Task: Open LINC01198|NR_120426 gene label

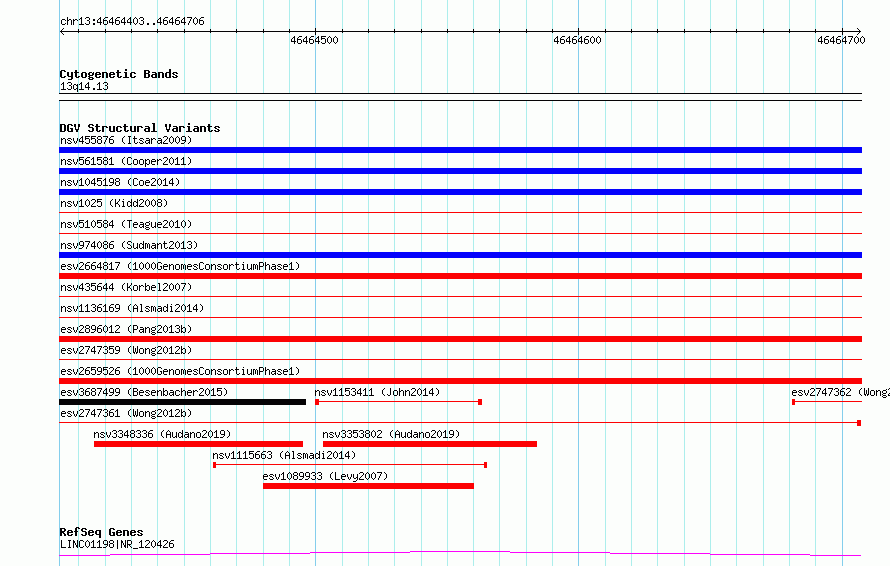Action: point(117,544)
